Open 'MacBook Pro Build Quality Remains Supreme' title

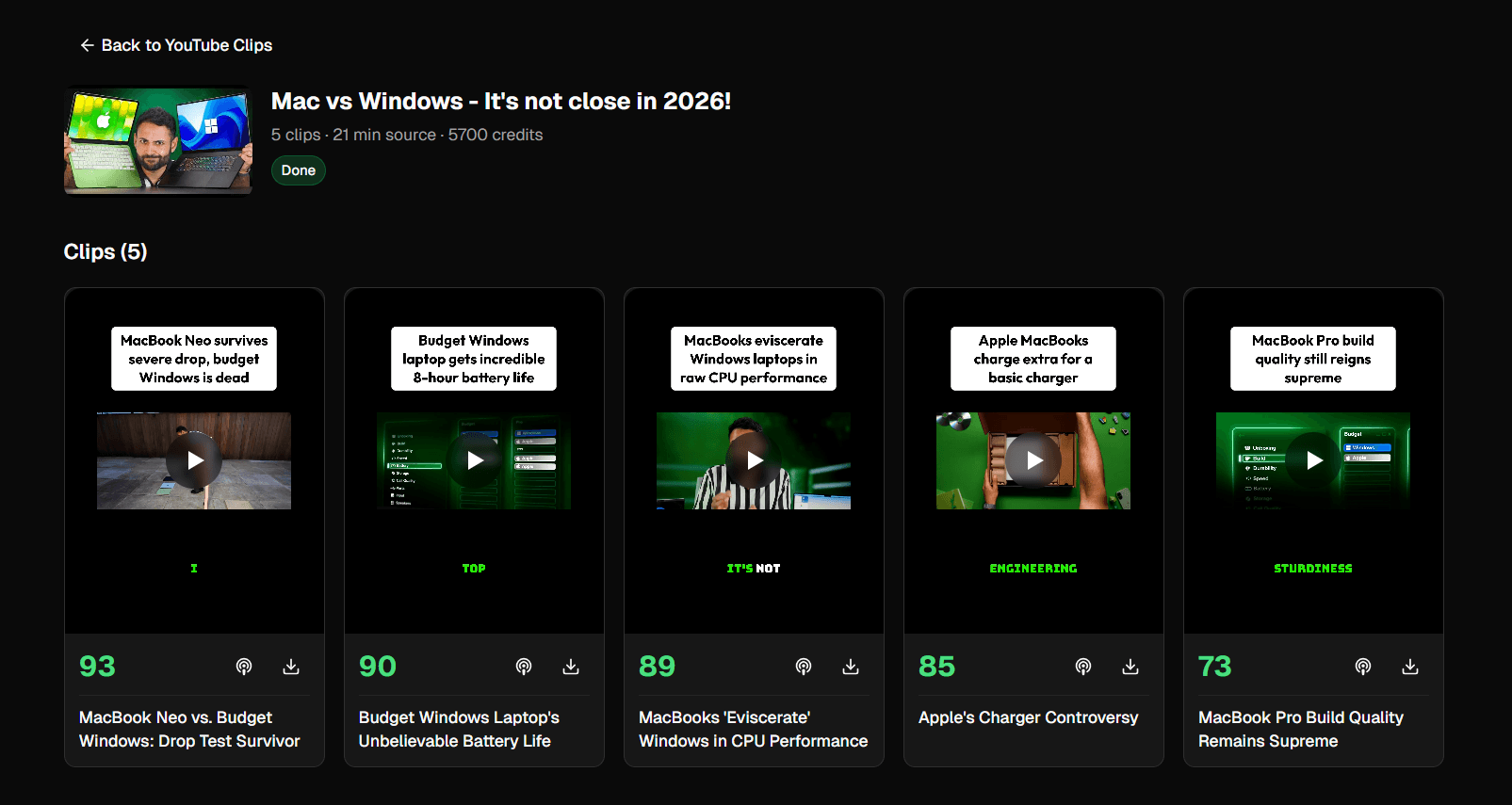pyautogui.click(x=1300, y=729)
